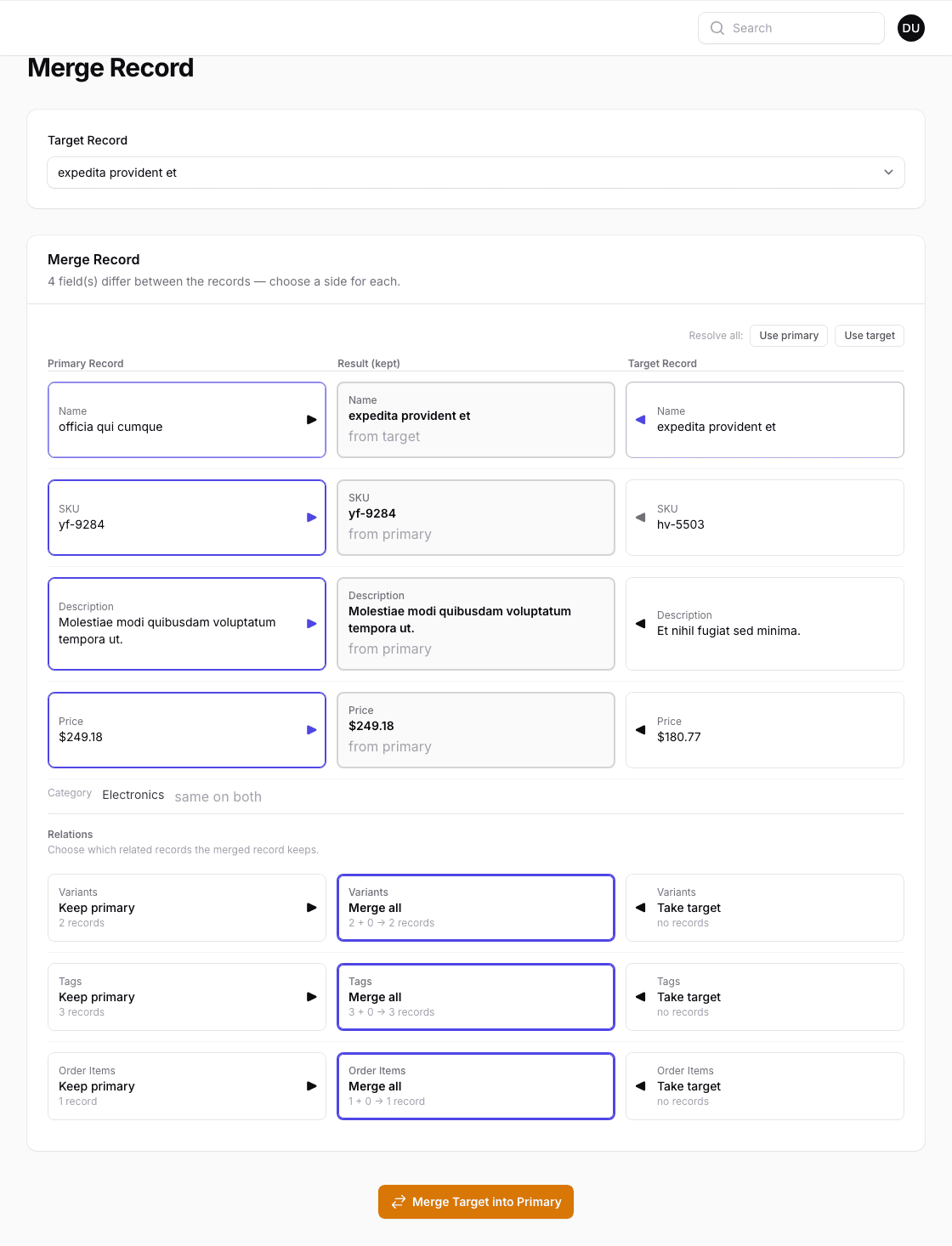The image size is (952, 1246).
Task: Open the DU user avatar menu
Action: [x=911, y=28]
